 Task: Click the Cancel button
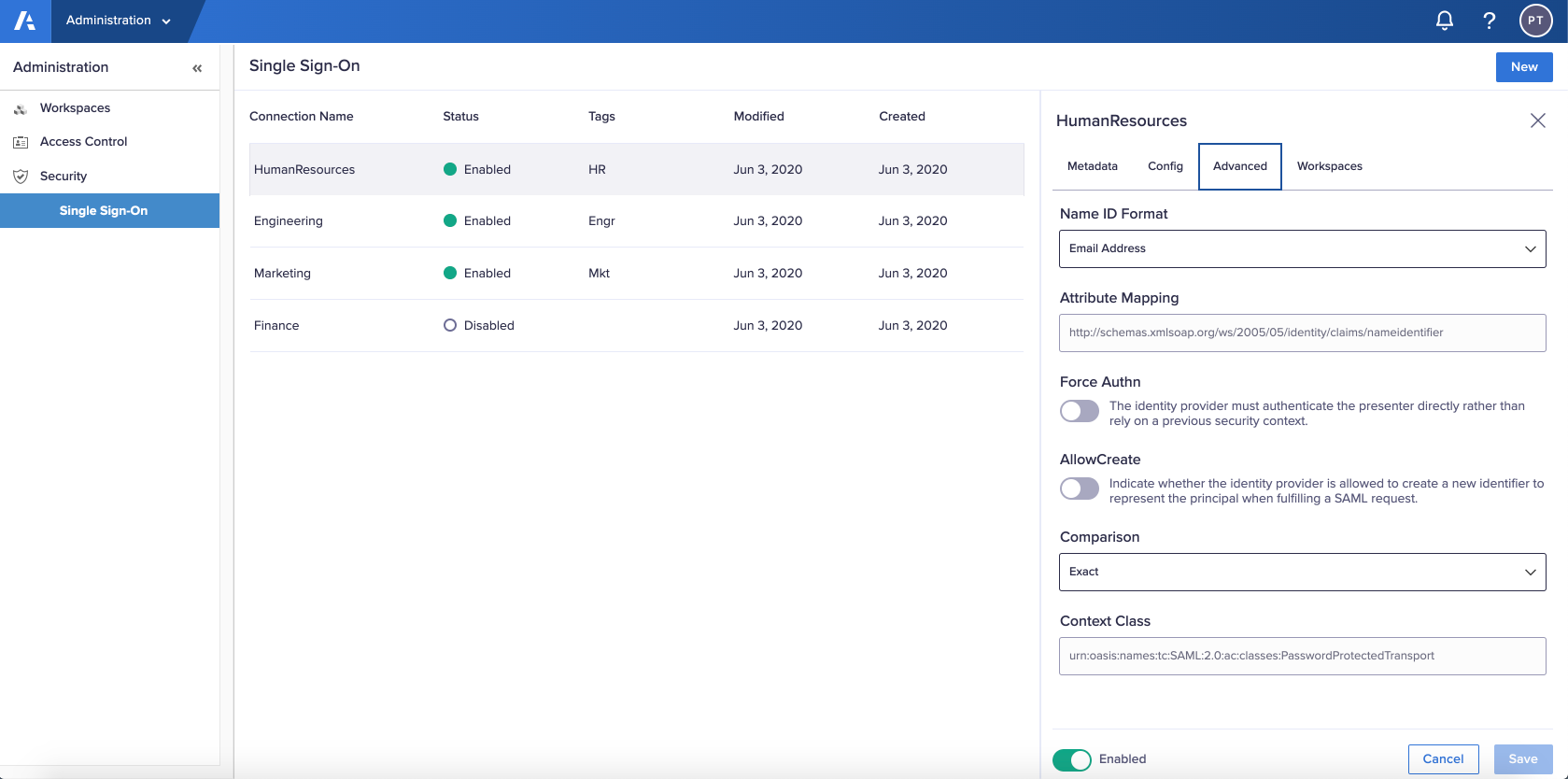click(x=1443, y=759)
